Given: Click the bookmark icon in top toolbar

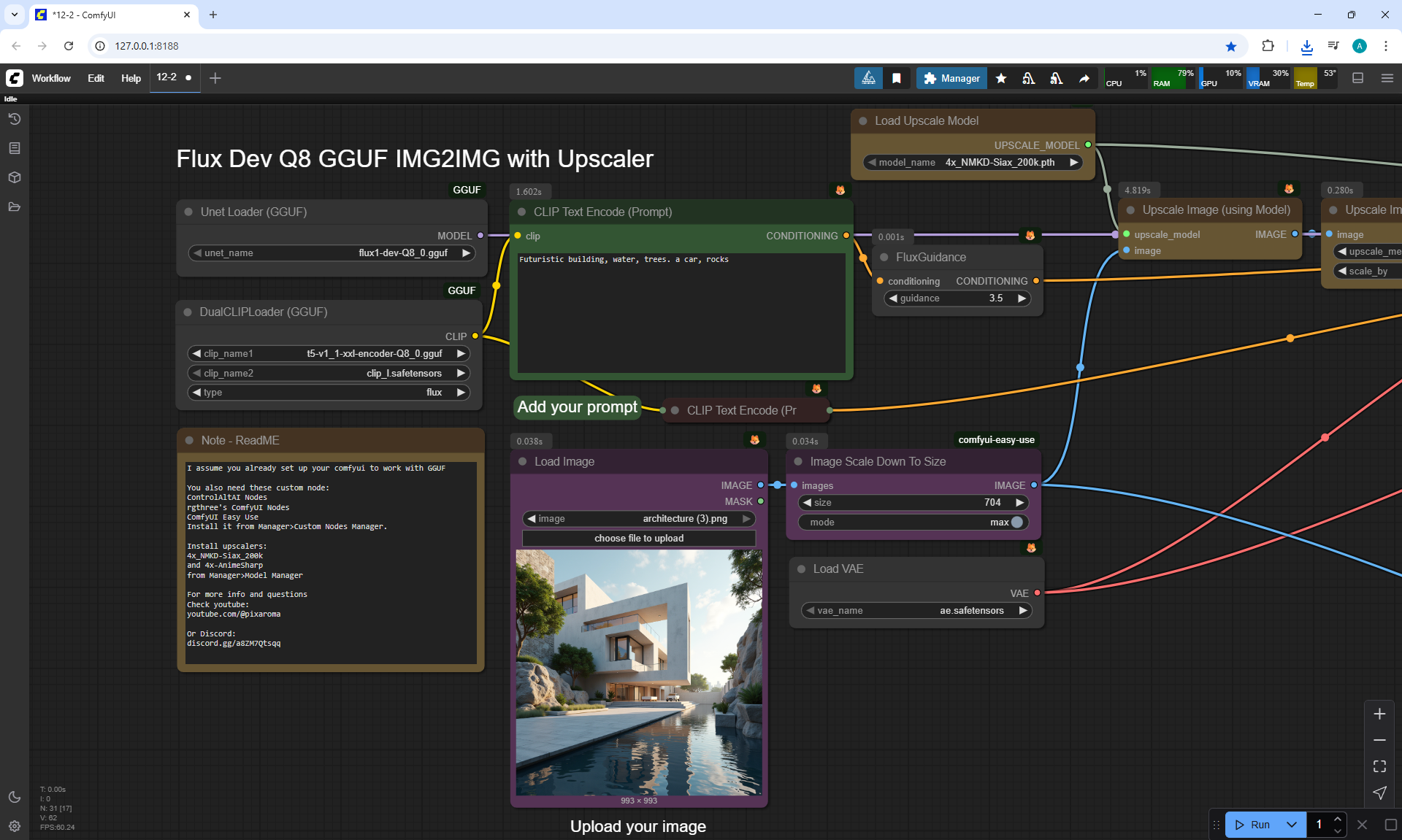Looking at the screenshot, I should coord(897,78).
